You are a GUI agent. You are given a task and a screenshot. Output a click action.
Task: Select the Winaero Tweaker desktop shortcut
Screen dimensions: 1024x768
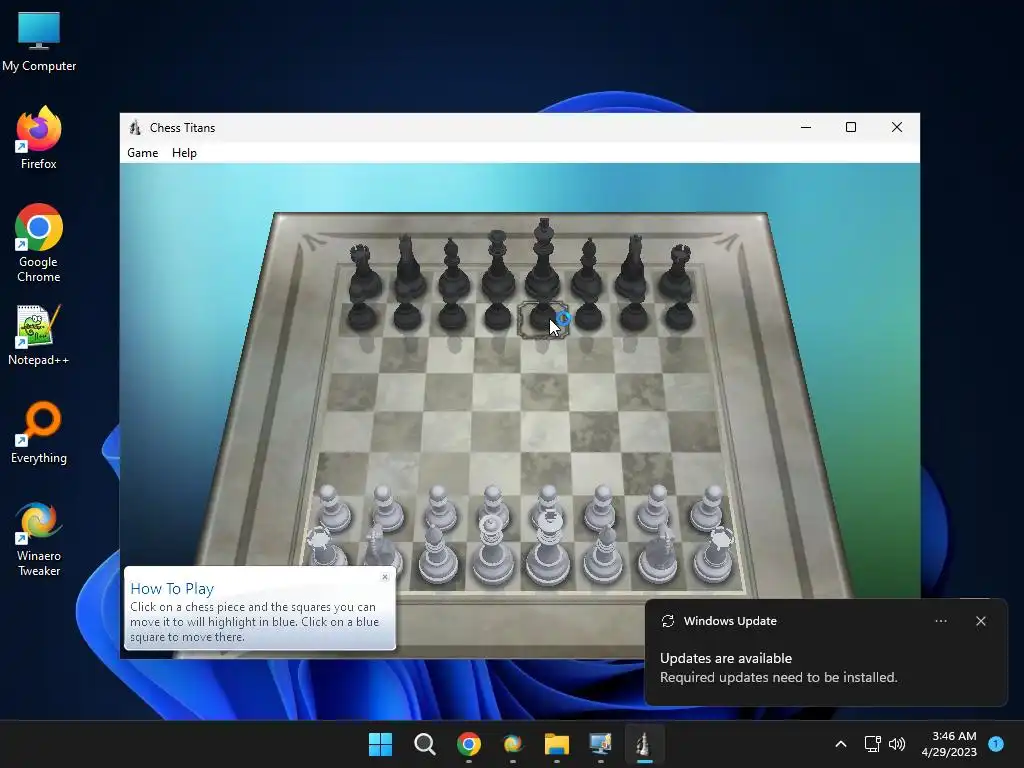click(x=39, y=539)
